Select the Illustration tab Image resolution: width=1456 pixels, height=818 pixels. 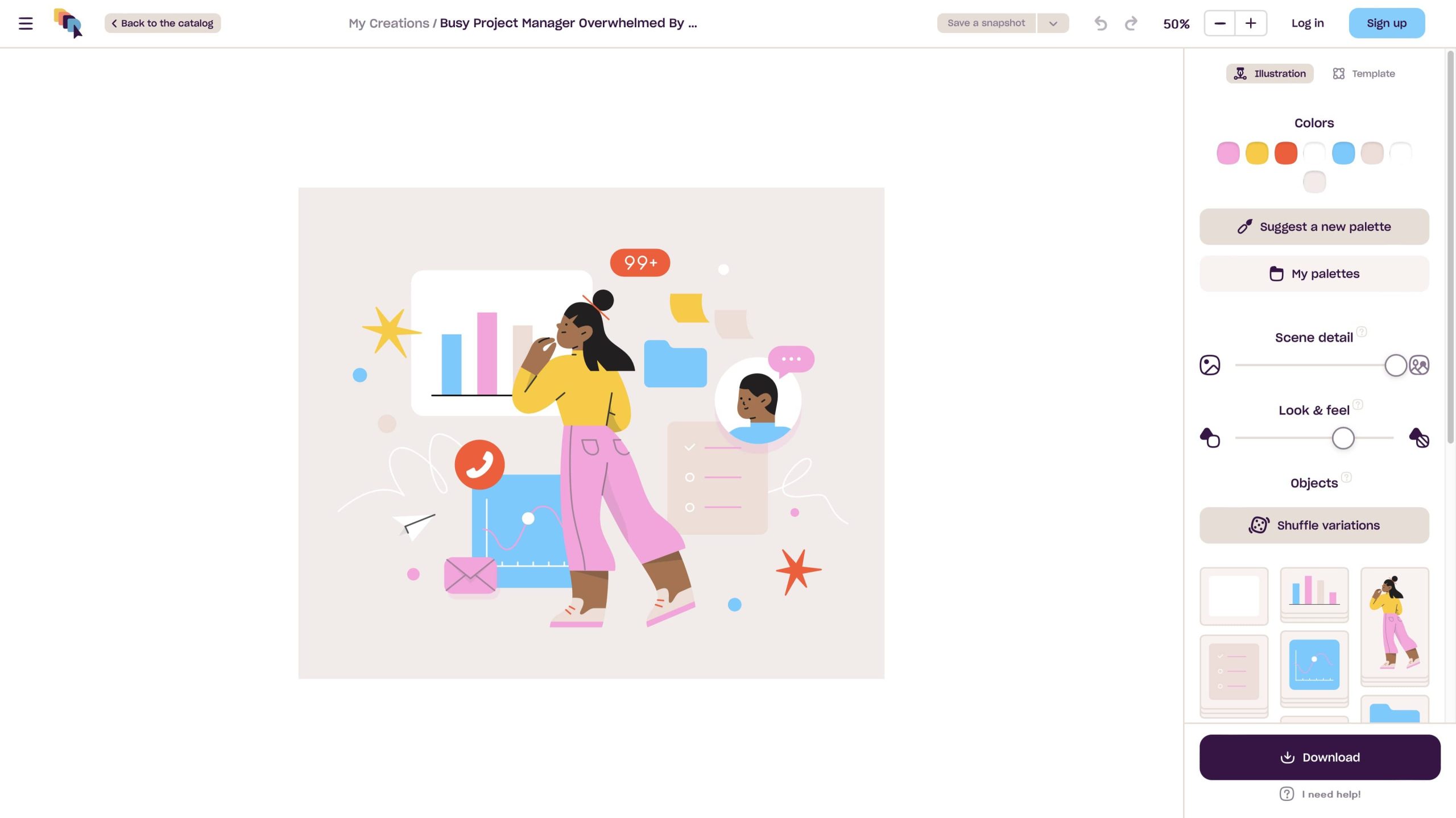coord(1269,73)
